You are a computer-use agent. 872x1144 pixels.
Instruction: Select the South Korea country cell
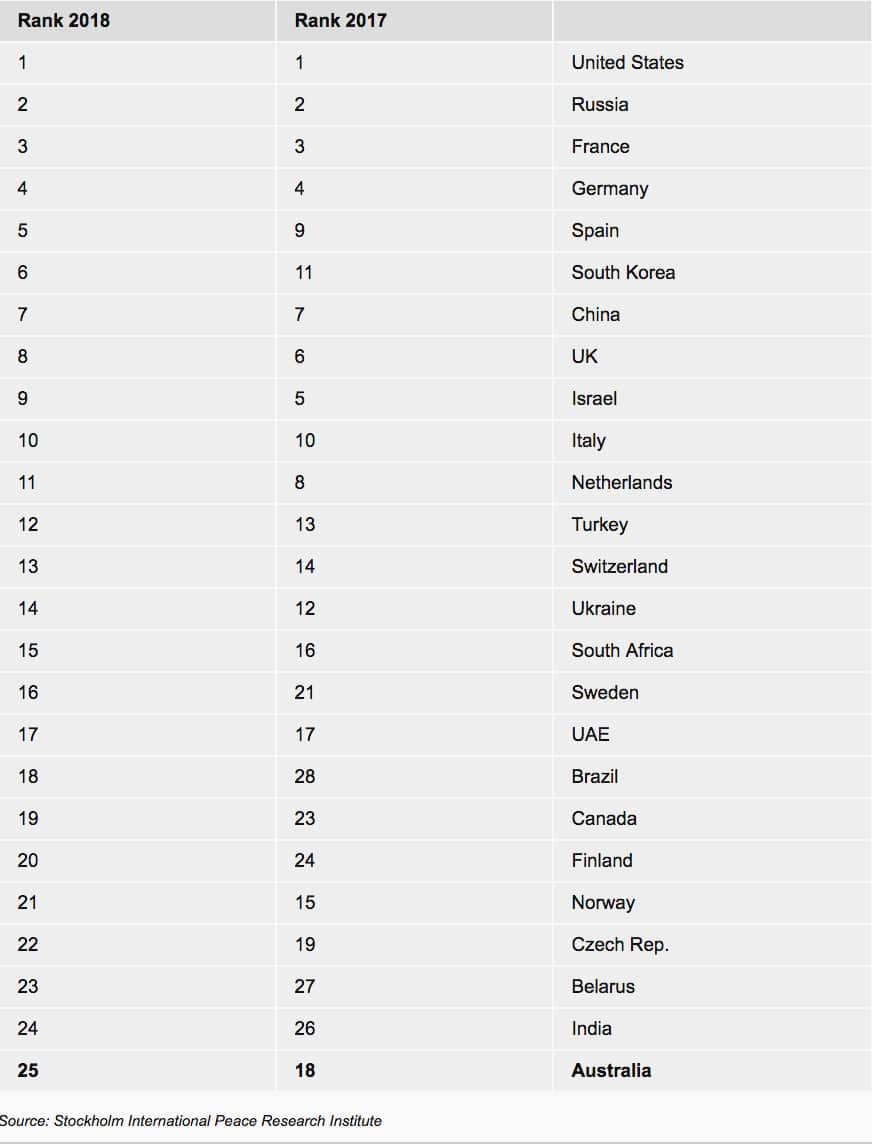click(x=623, y=272)
